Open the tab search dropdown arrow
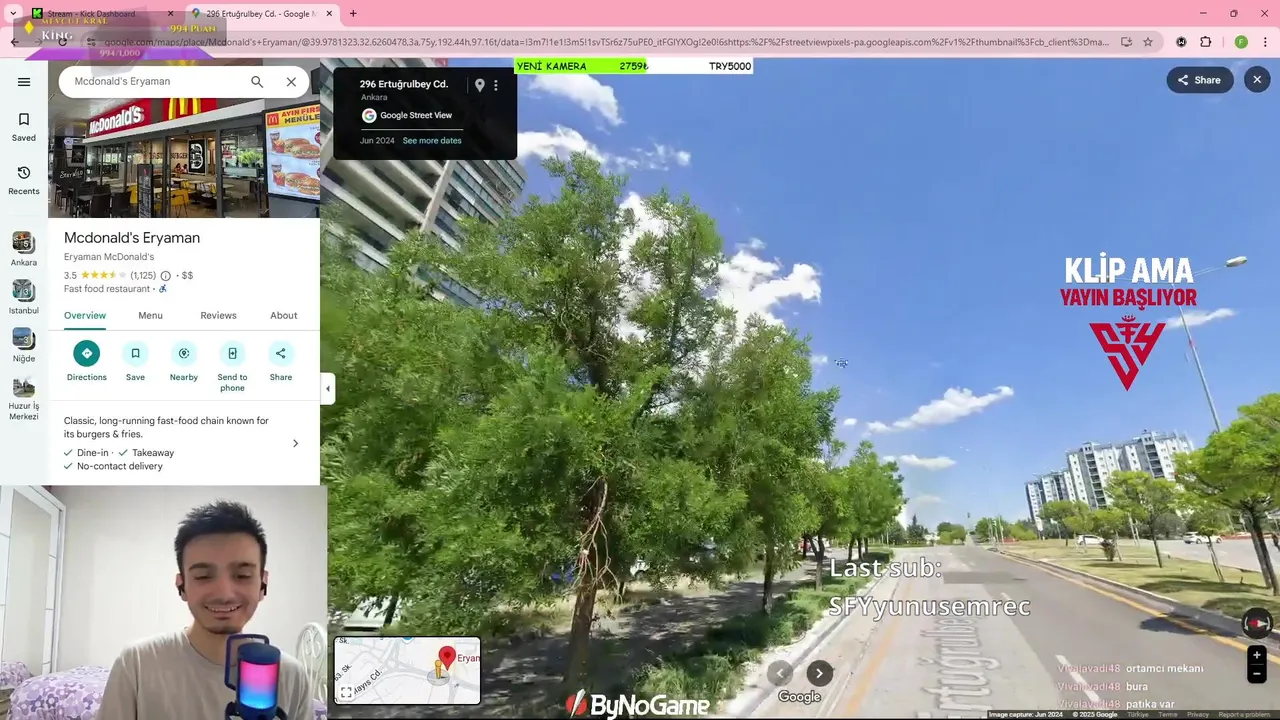Image resolution: width=1280 pixels, height=720 pixels. [13, 14]
